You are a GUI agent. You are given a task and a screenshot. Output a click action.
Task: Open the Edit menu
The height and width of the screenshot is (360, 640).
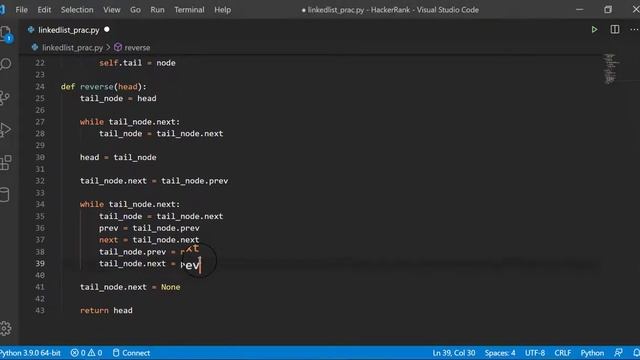click(x=44, y=10)
